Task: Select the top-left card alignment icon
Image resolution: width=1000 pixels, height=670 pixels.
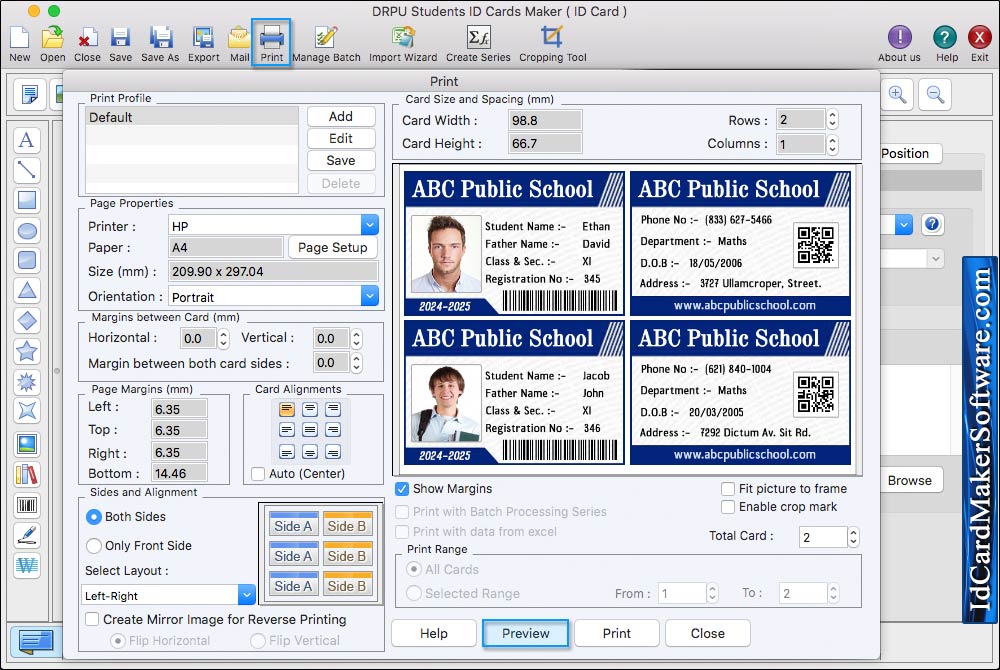Action: pyautogui.click(x=287, y=409)
